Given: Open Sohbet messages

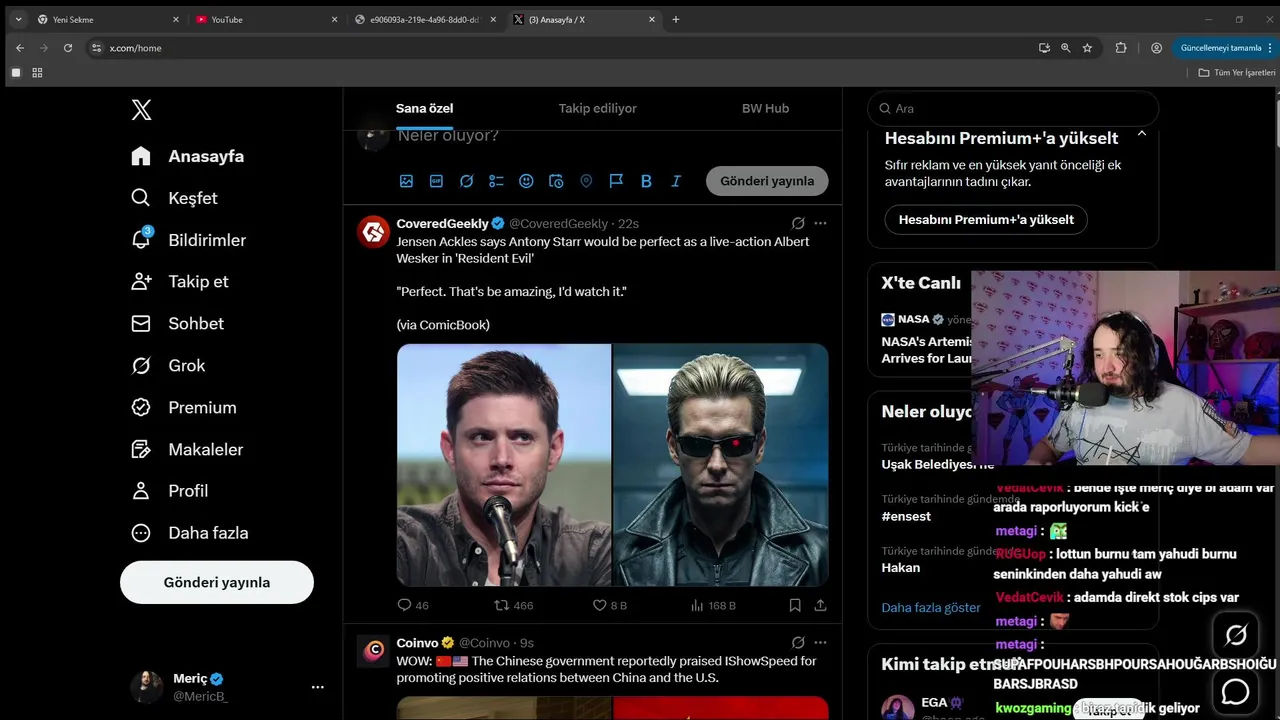Looking at the screenshot, I should (177, 324).
